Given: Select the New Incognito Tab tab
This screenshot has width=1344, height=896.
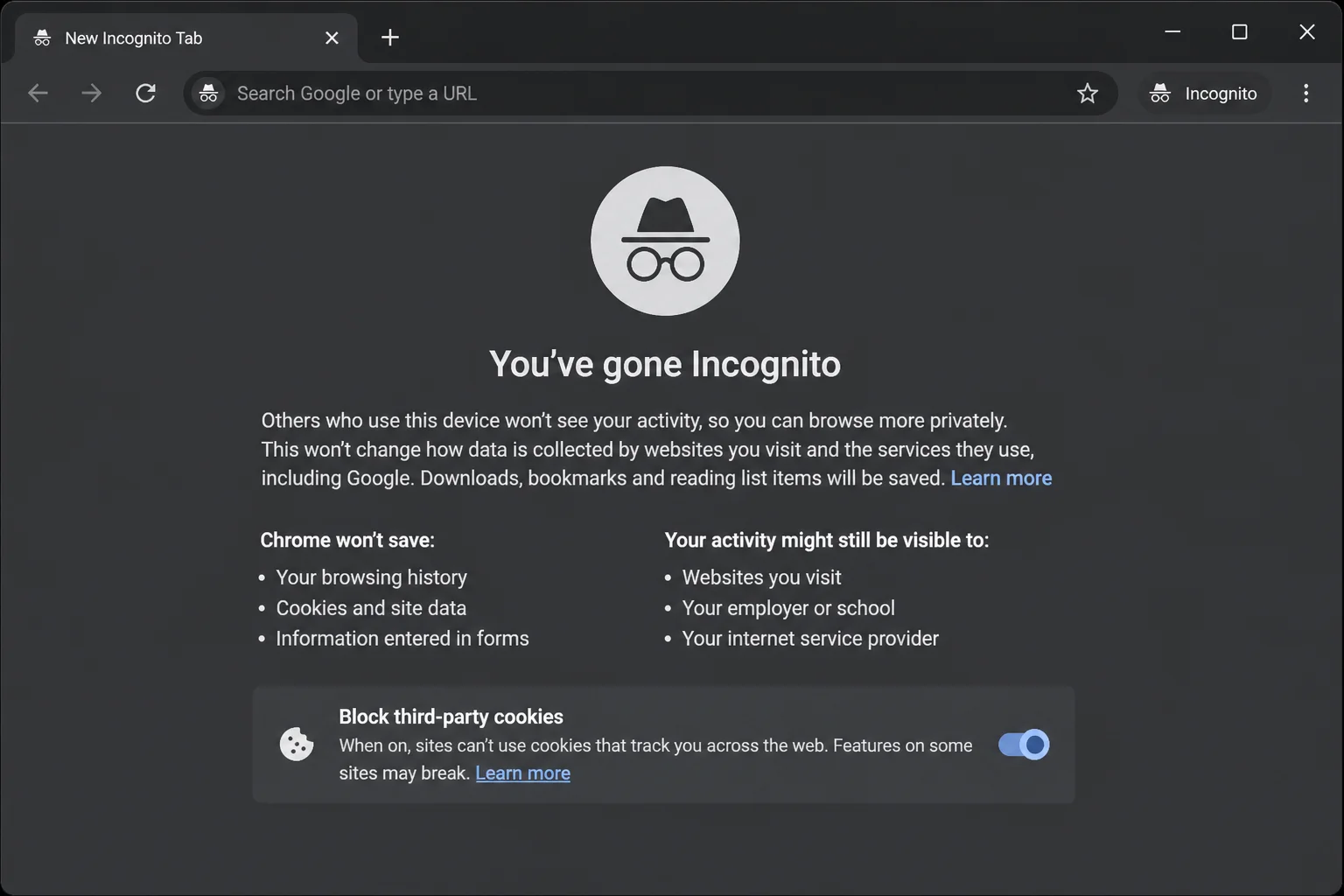Looking at the screenshot, I should pos(185,38).
